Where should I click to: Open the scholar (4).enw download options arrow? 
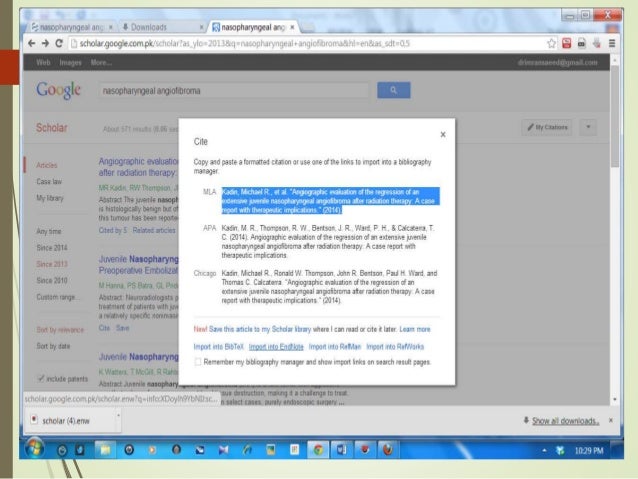tap(118, 416)
